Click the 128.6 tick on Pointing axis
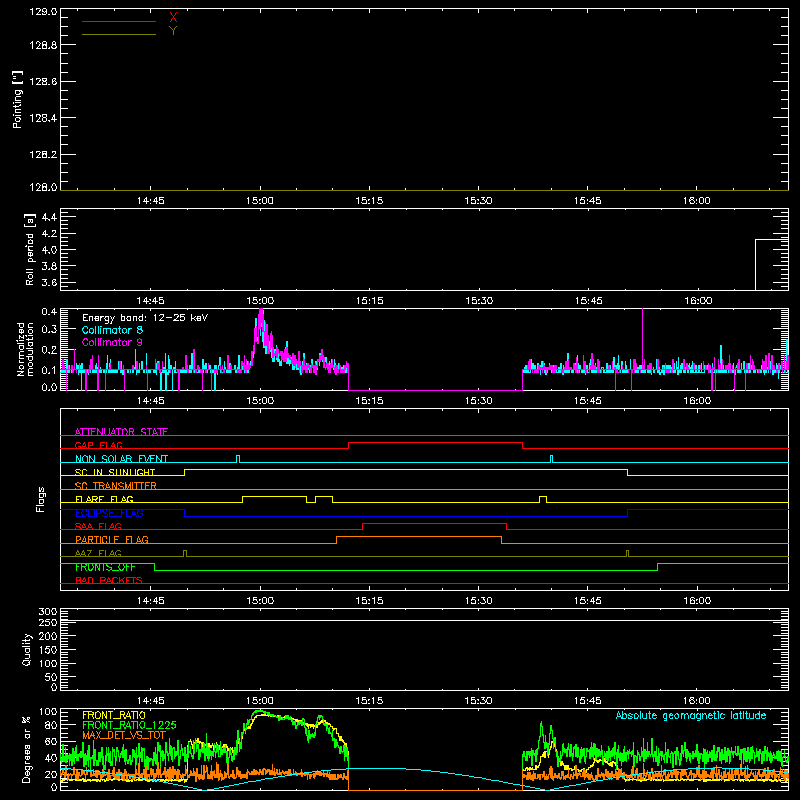 point(43,81)
